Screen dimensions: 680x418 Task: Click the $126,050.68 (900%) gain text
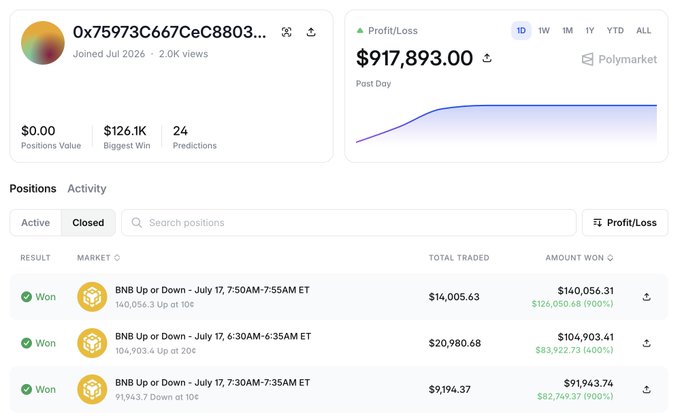[x=572, y=304]
